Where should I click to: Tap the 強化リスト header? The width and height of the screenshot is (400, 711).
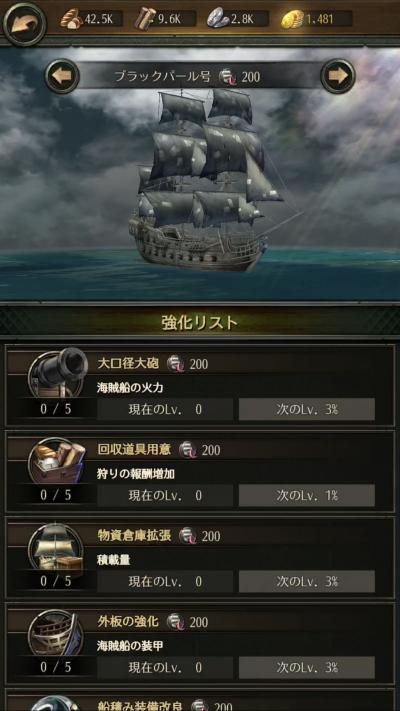pyautogui.click(x=200, y=322)
